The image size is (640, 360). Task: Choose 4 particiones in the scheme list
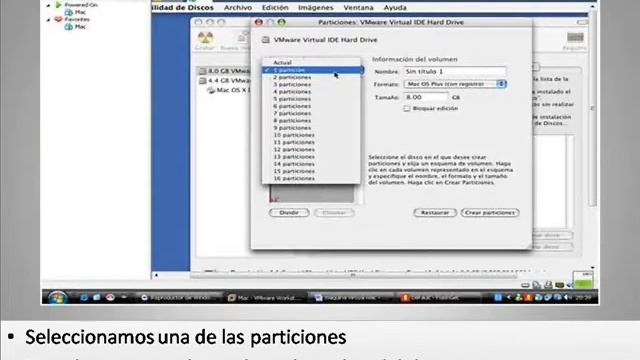click(x=311, y=91)
